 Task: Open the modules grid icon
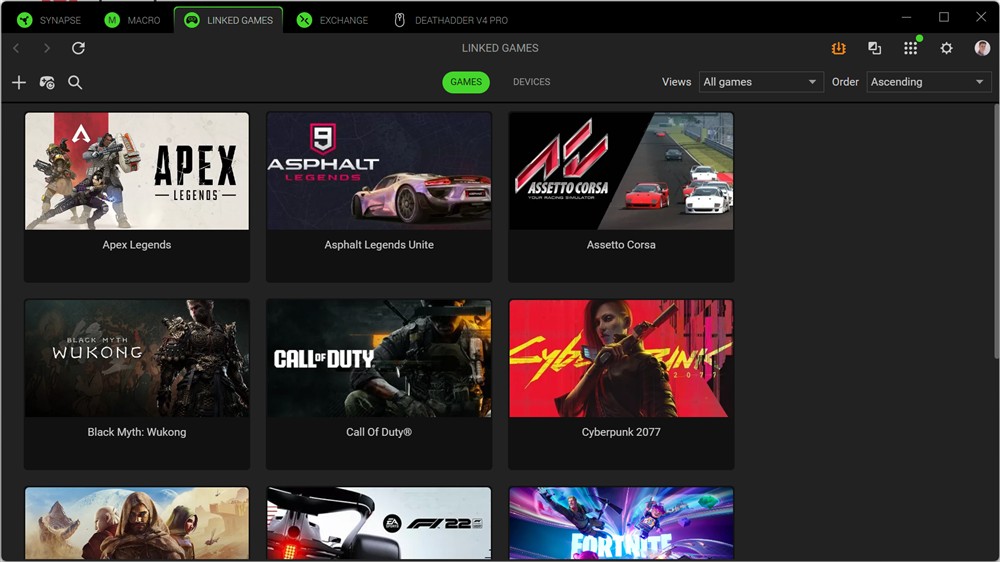910,48
